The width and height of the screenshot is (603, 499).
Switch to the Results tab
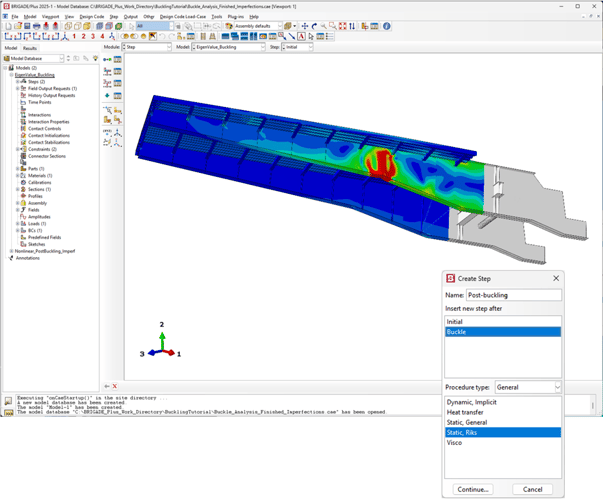(x=30, y=48)
